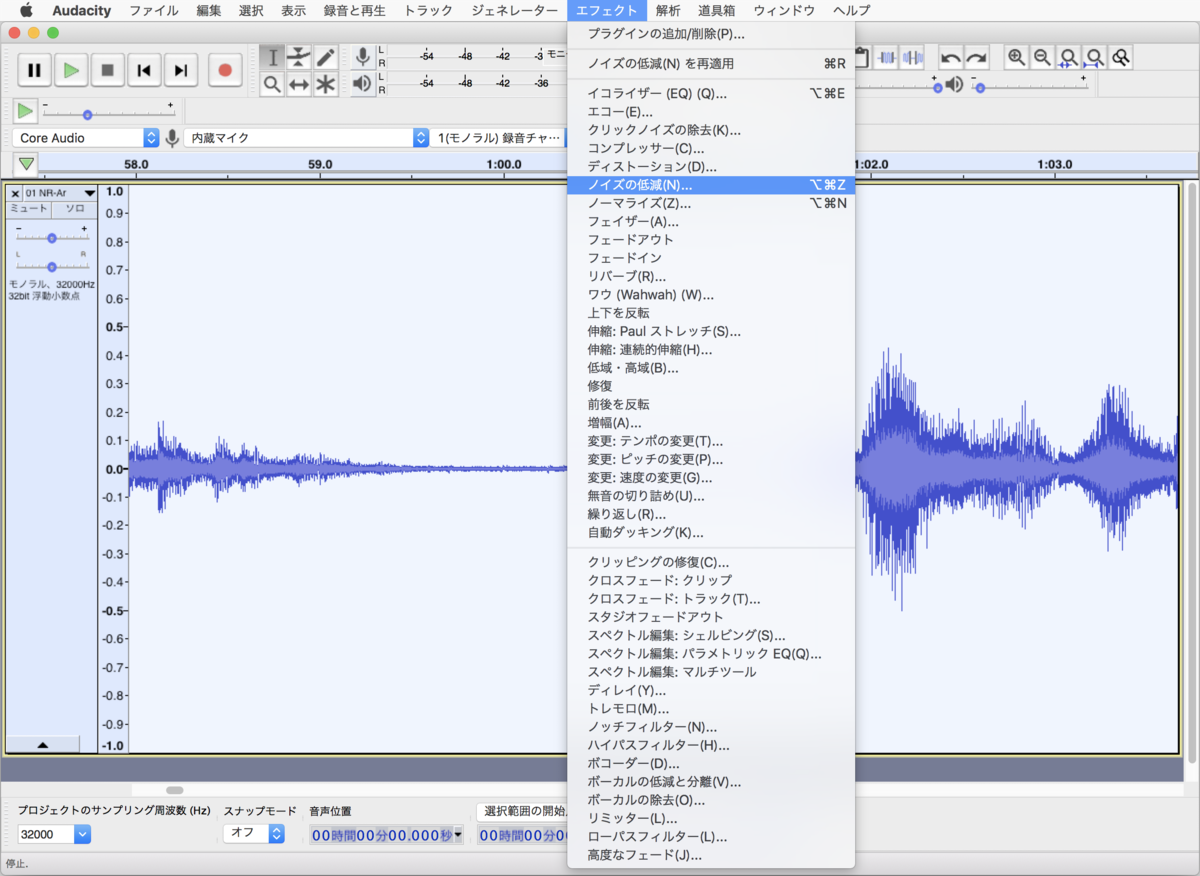Collapse the track with bottom arrow button
Image resolution: width=1200 pixels, height=876 pixels.
(x=42, y=744)
